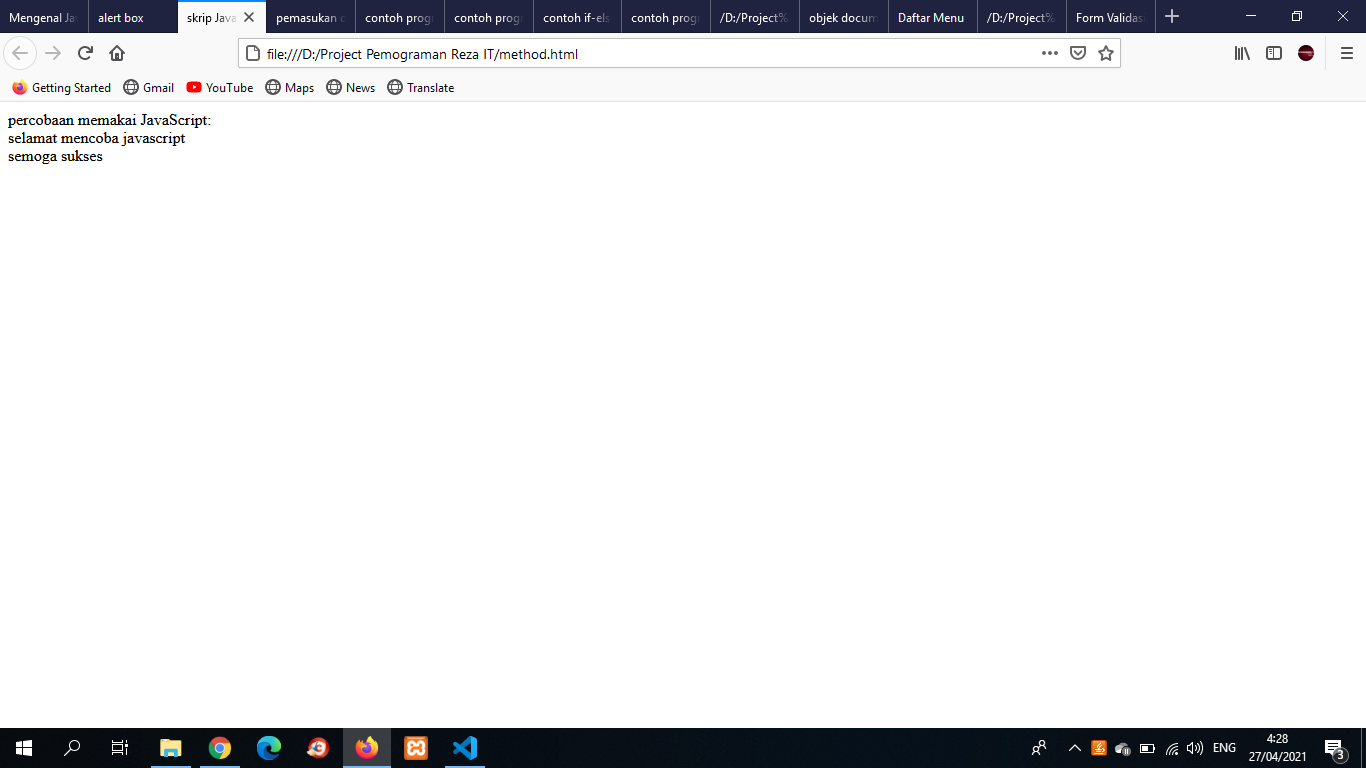Reload the current page

85,53
